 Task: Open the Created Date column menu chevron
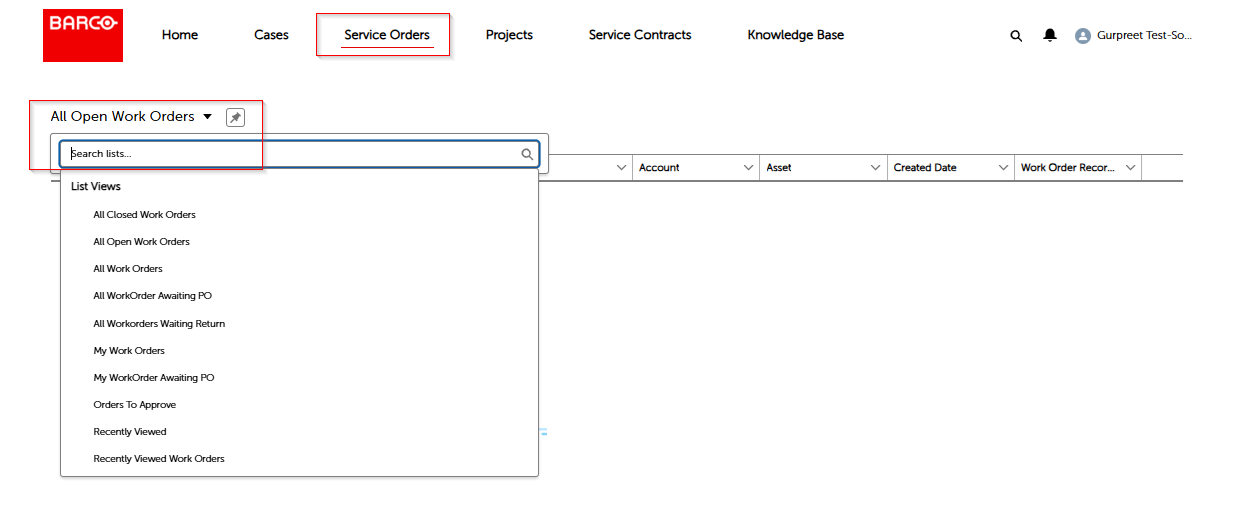tap(1003, 168)
